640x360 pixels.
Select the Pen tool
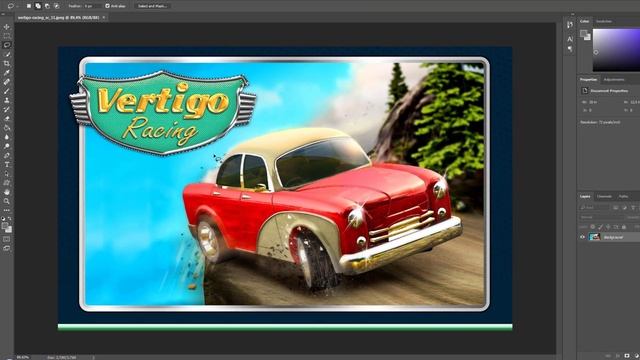pos(7,155)
